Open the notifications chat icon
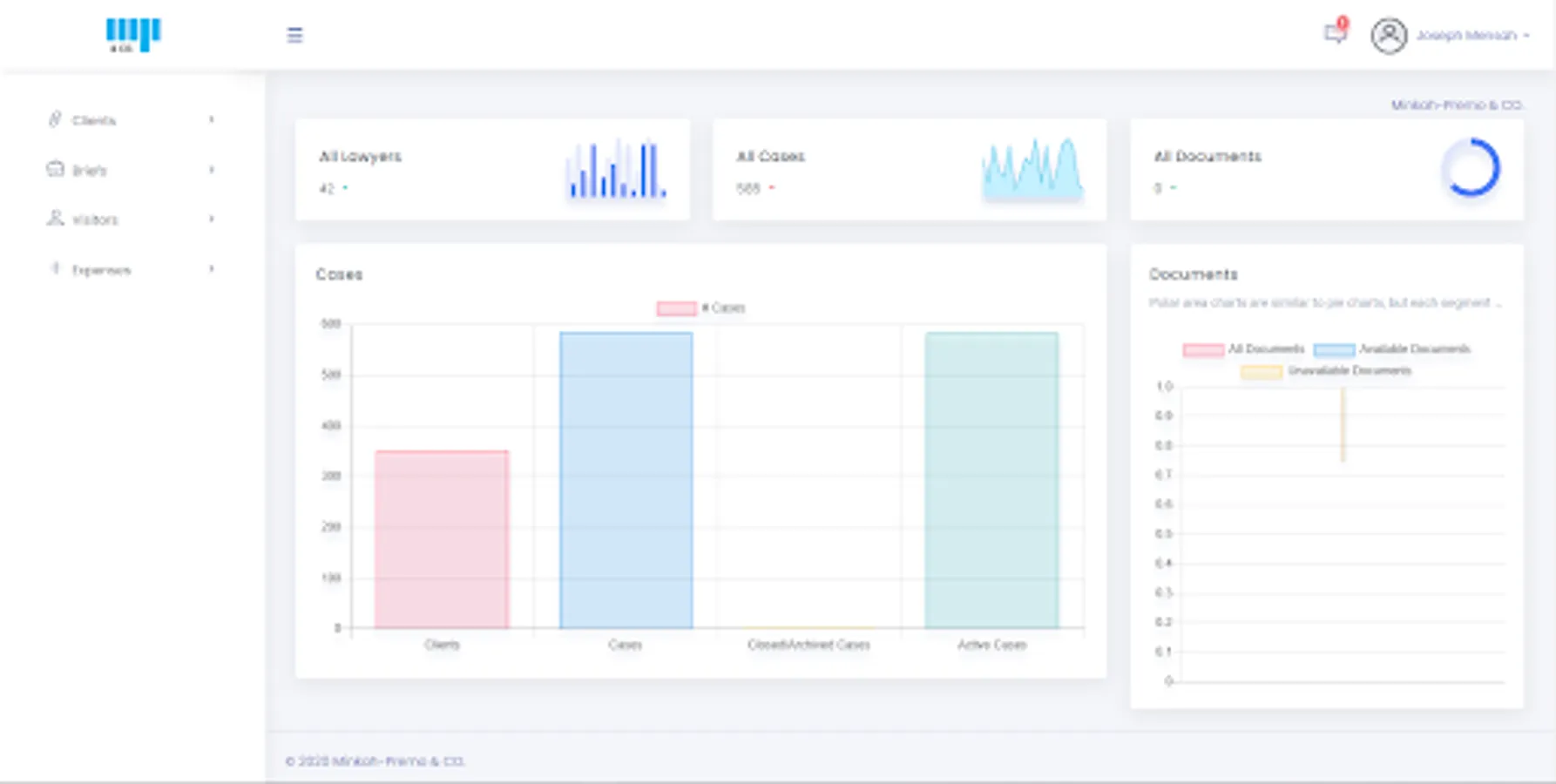Screen dimensions: 1556x784 pyautogui.click(x=1335, y=33)
